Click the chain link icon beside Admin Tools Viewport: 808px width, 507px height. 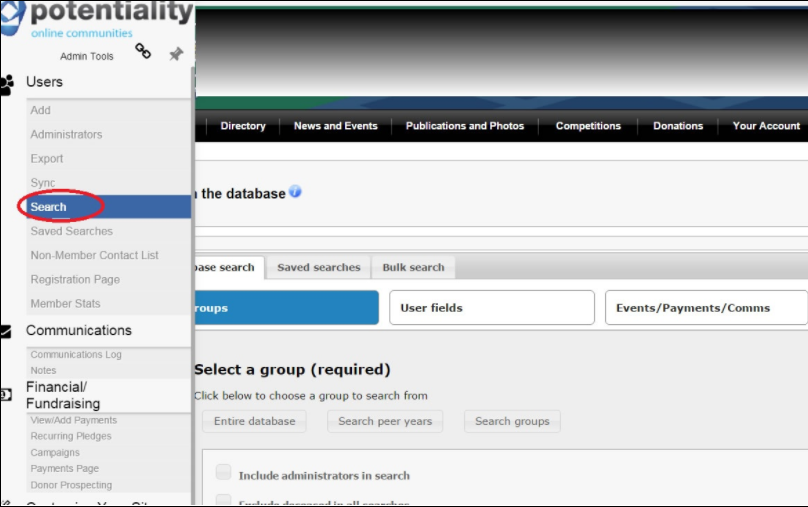143,51
